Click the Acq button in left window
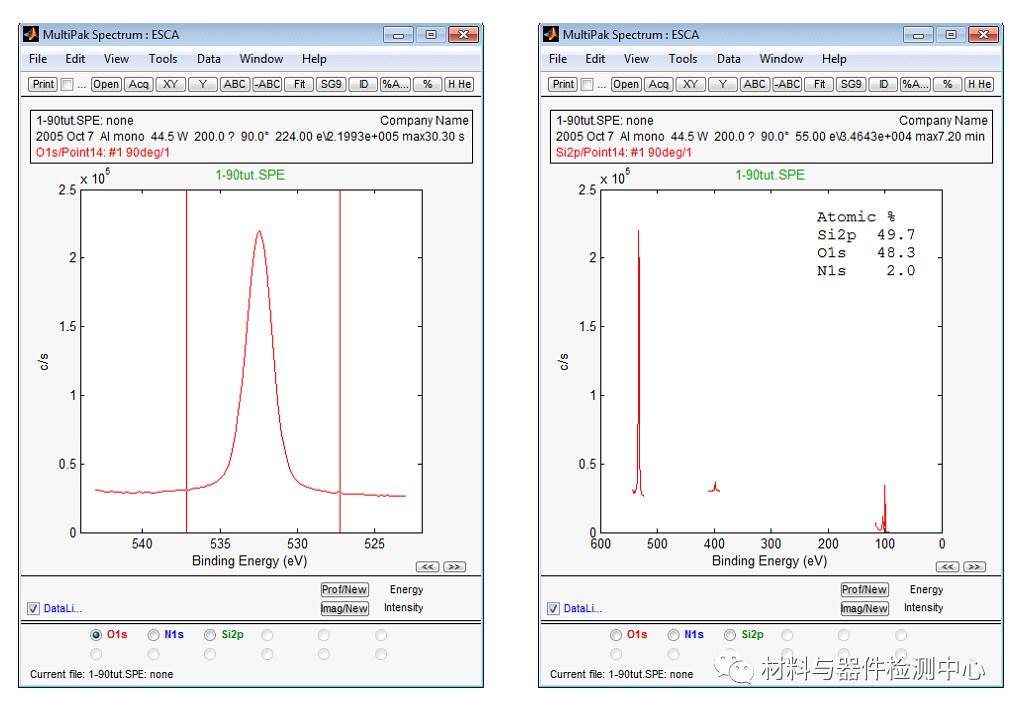Image resolution: width=1018 pixels, height=713 pixels. tap(138, 84)
